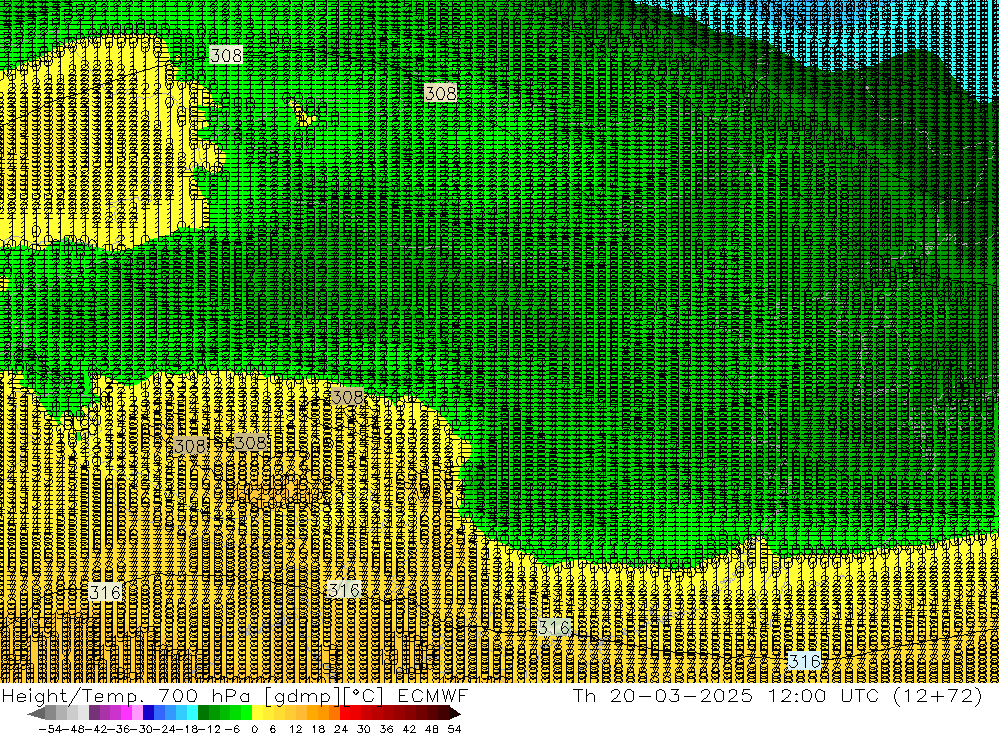Click the gray left arrow end of the colorbar

coord(36,713)
